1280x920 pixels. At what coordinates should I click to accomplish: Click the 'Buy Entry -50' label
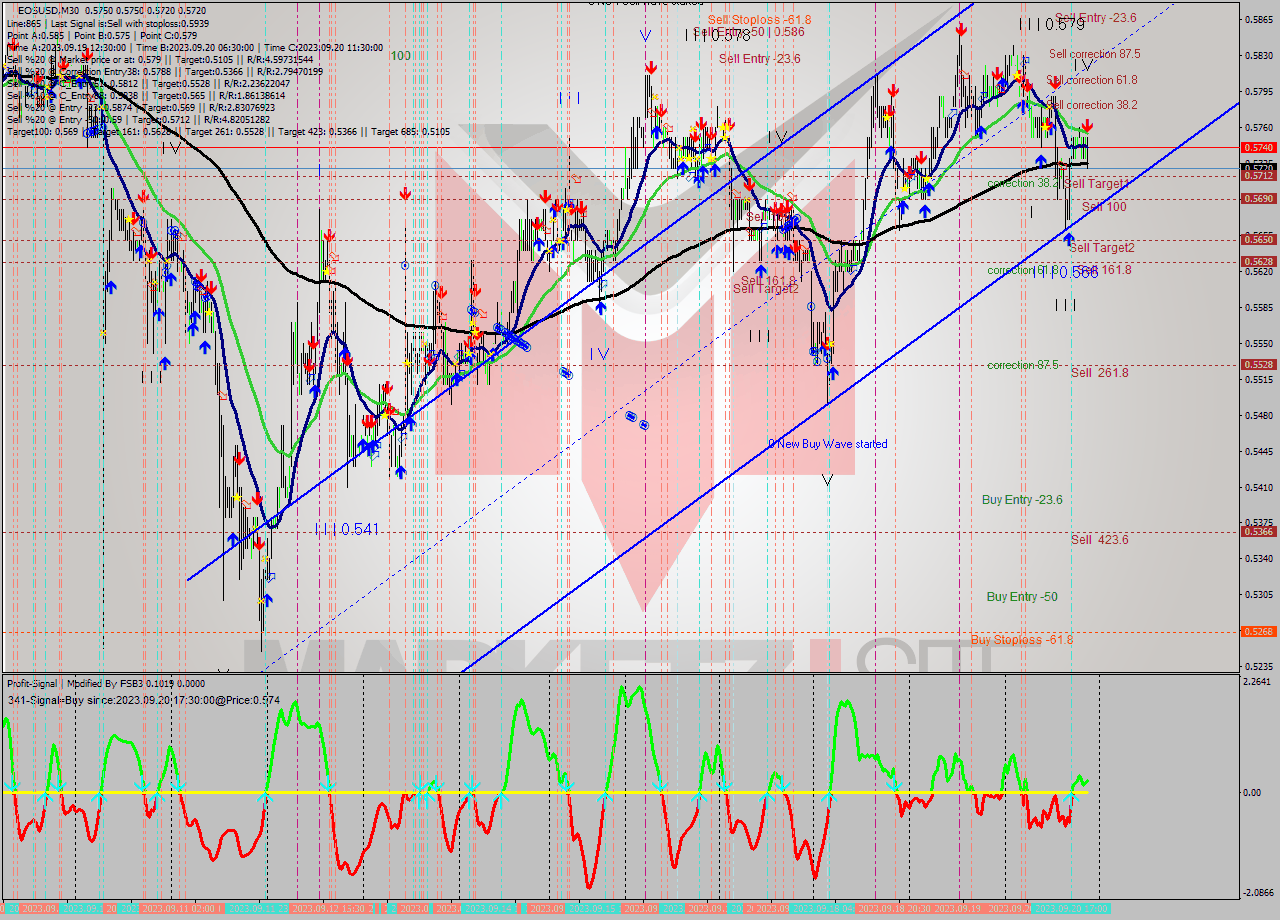coord(1022,597)
